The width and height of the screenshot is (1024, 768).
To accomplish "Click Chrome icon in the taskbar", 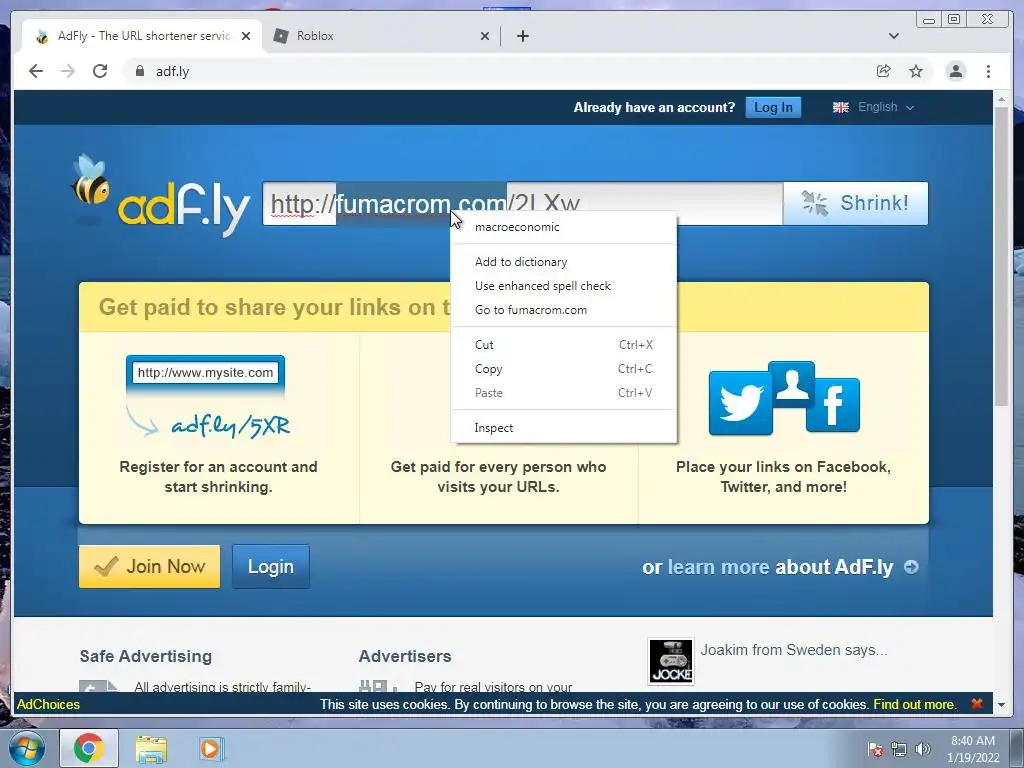I will [89, 748].
